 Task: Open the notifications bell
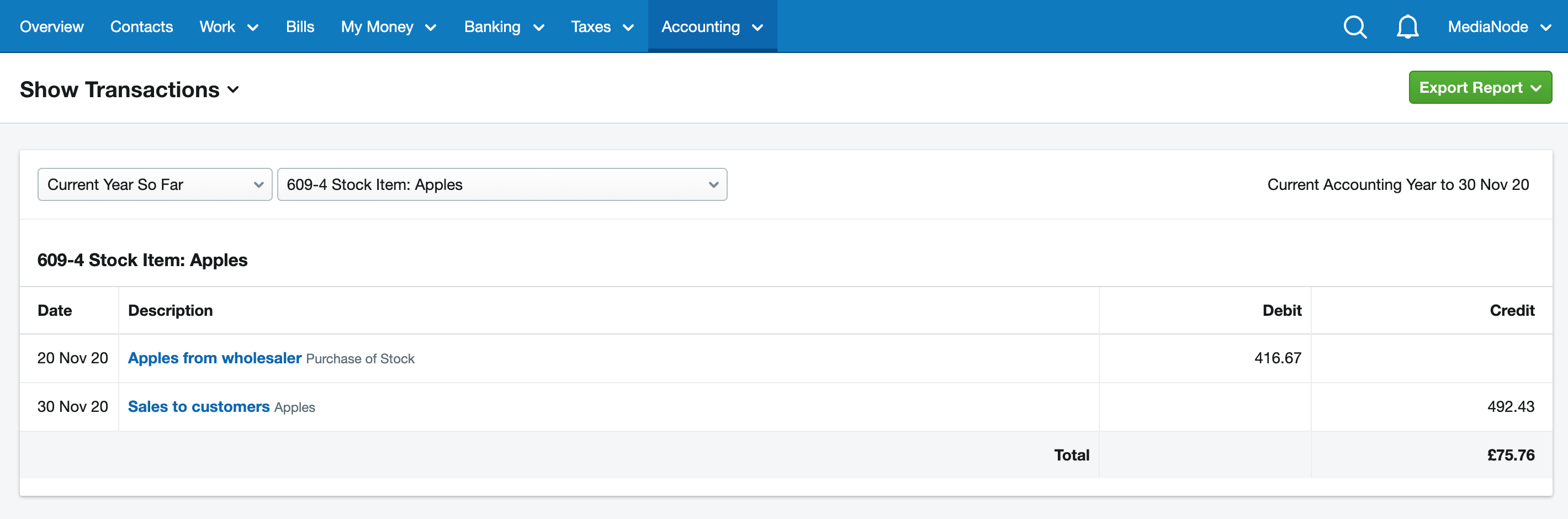click(x=1407, y=27)
